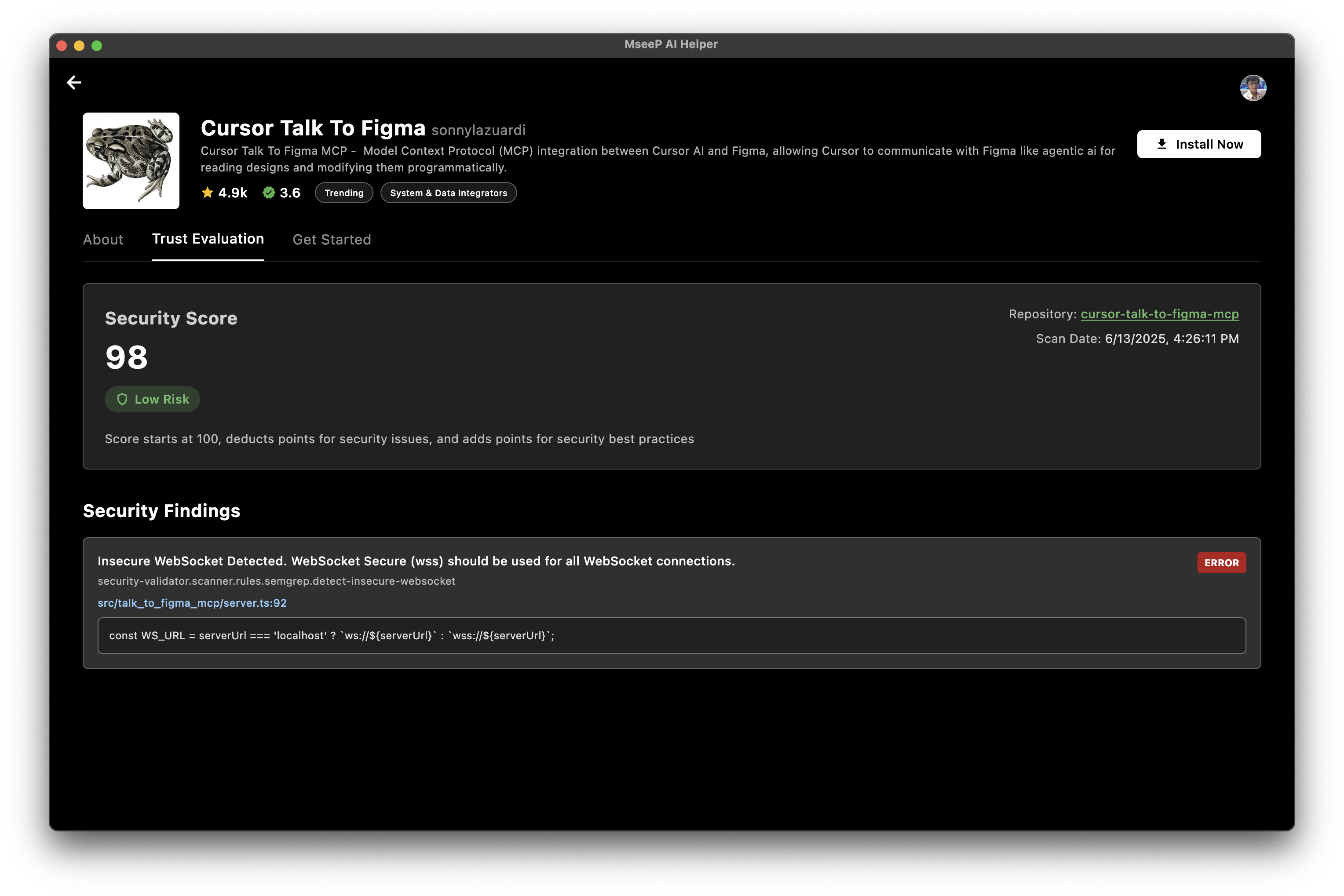Click the WS_URL code snippet box
The height and width of the screenshot is (896, 1344).
(671, 635)
